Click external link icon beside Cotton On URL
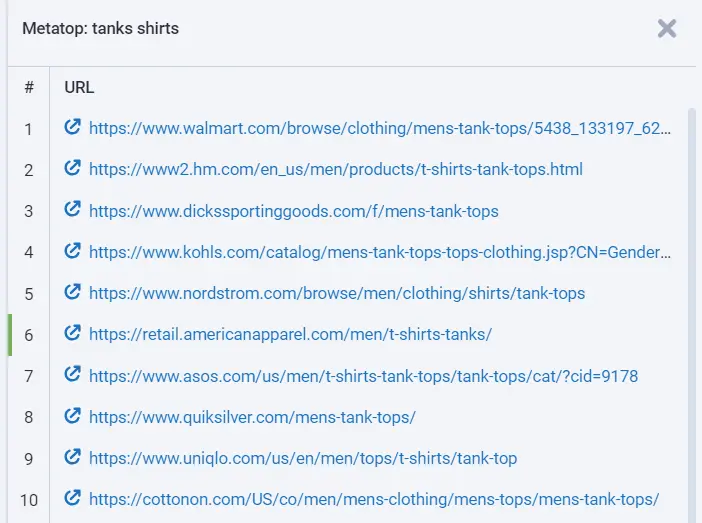 pos(72,498)
